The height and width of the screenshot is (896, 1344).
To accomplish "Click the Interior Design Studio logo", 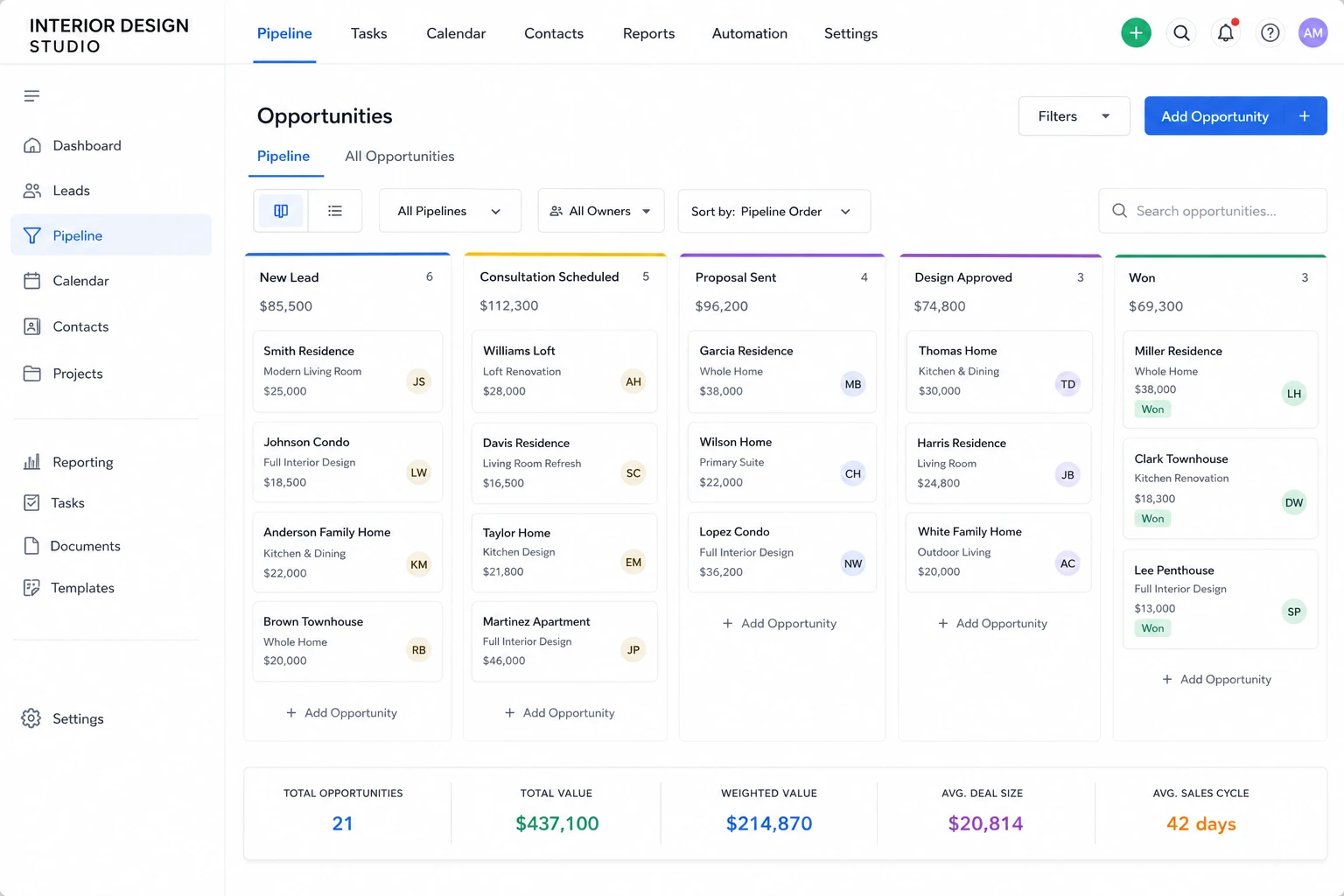I will (x=108, y=35).
